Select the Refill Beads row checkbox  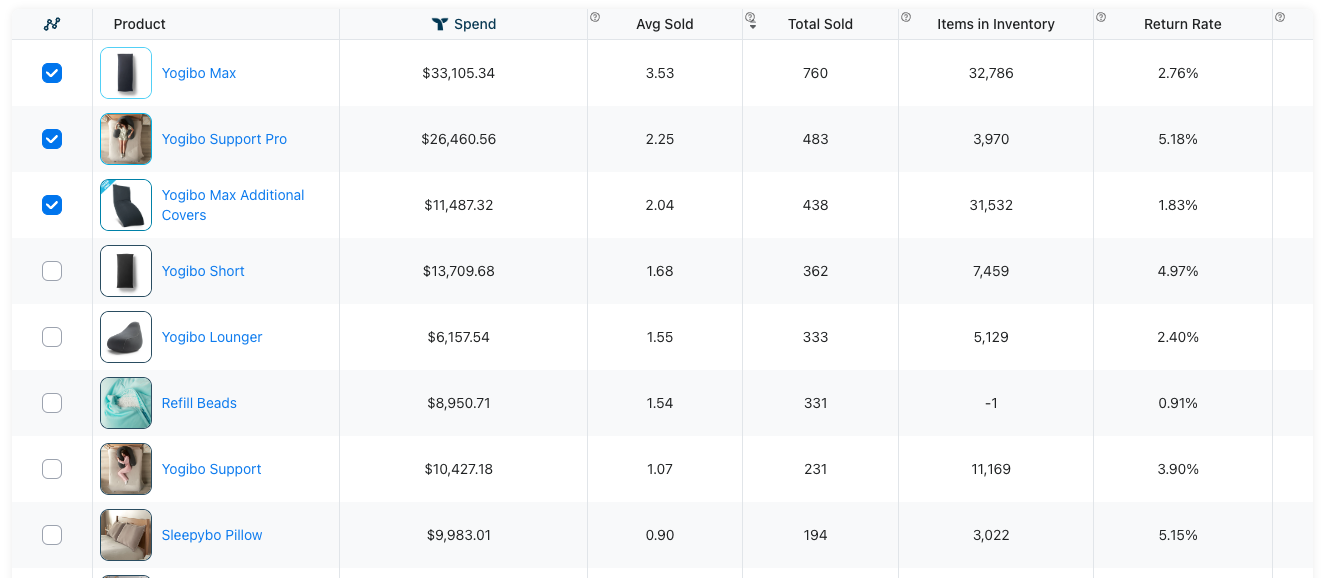52,403
